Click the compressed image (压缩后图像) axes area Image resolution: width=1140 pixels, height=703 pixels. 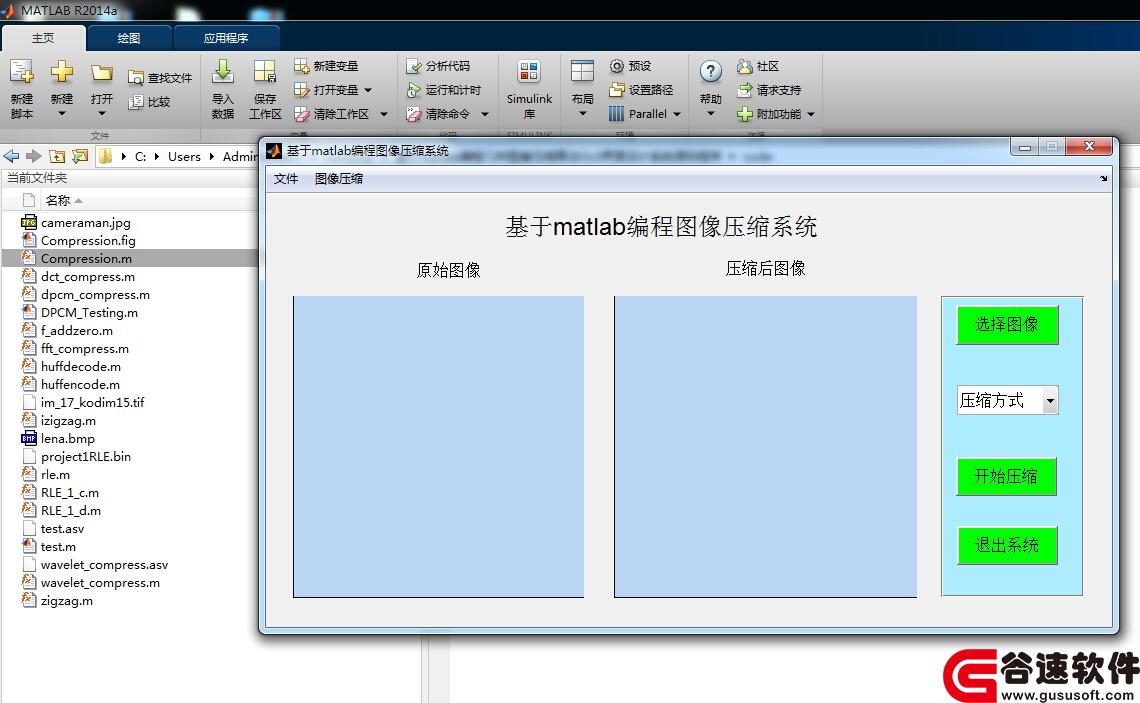(x=766, y=446)
